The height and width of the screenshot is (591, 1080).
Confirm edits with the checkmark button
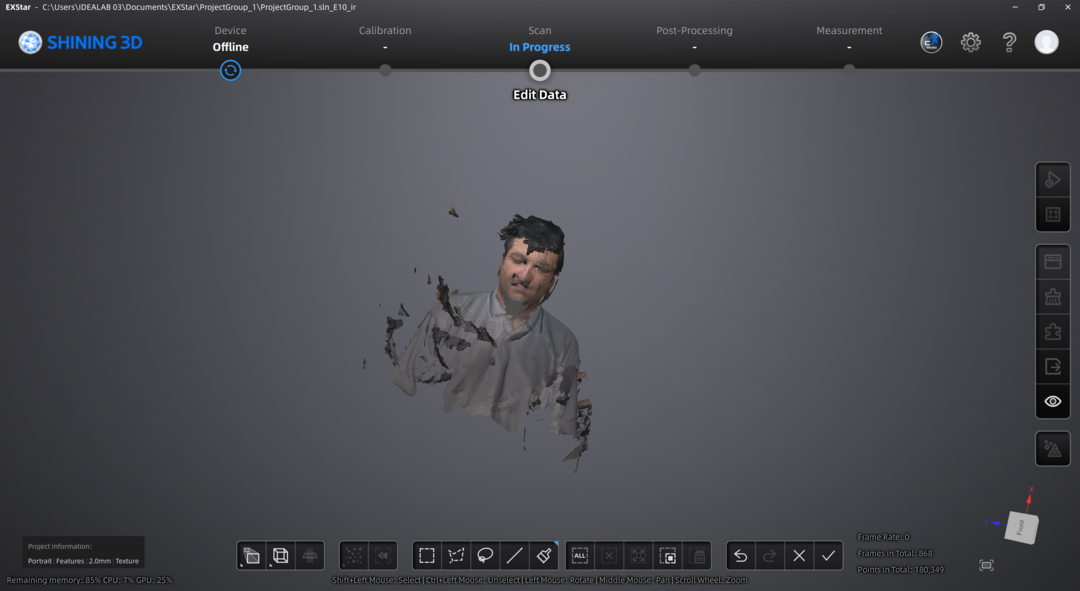(828, 555)
